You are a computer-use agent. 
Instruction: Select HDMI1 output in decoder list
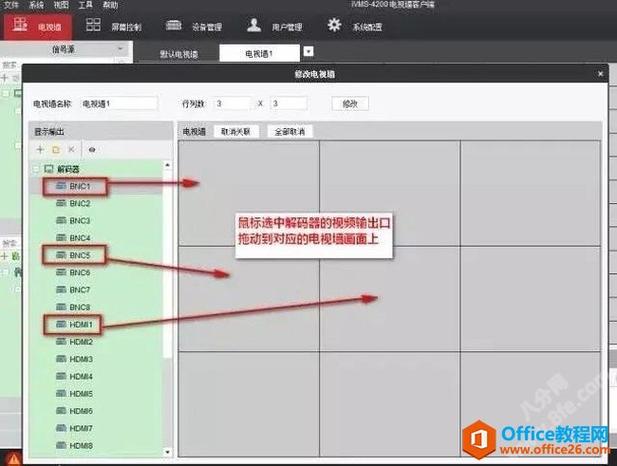tap(81, 324)
